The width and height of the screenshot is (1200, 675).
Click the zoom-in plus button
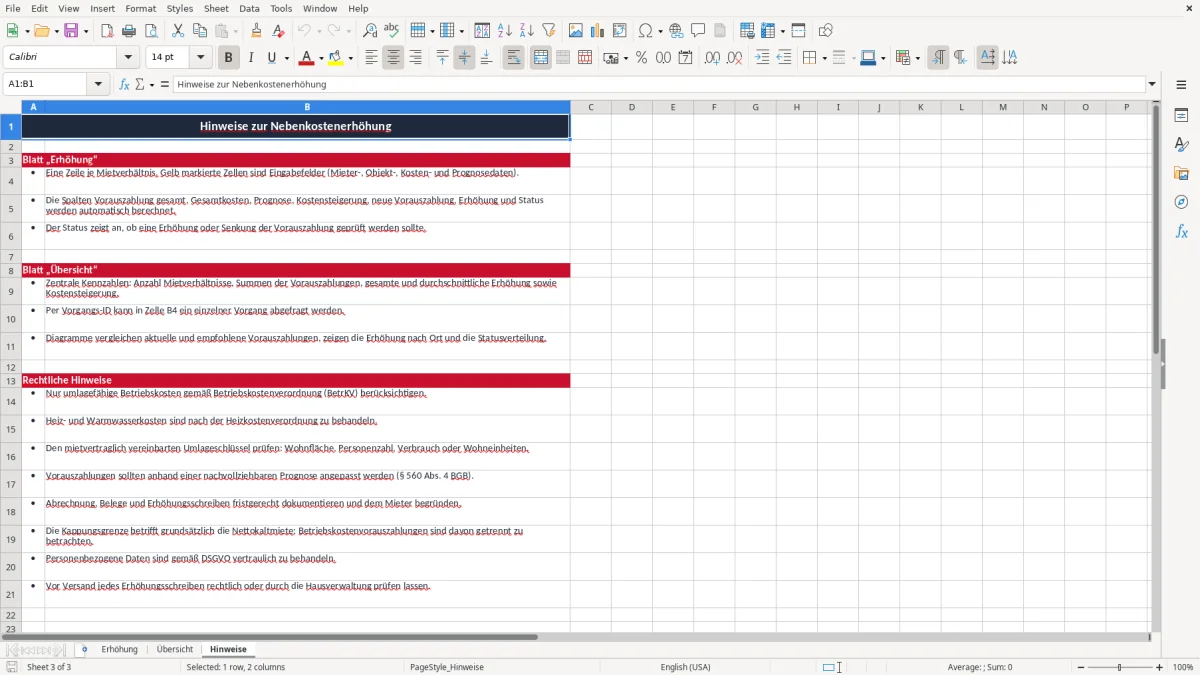click(x=1160, y=667)
